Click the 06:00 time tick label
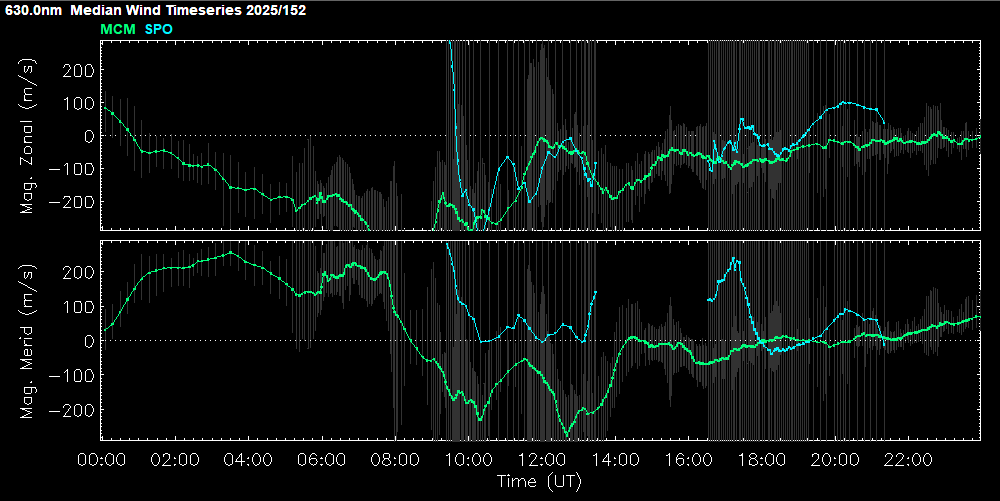 pyautogui.click(x=321, y=460)
